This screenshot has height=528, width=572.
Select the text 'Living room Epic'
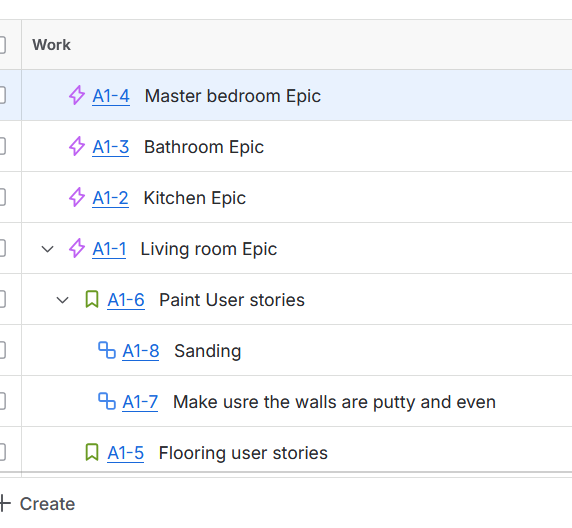[209, 249]
